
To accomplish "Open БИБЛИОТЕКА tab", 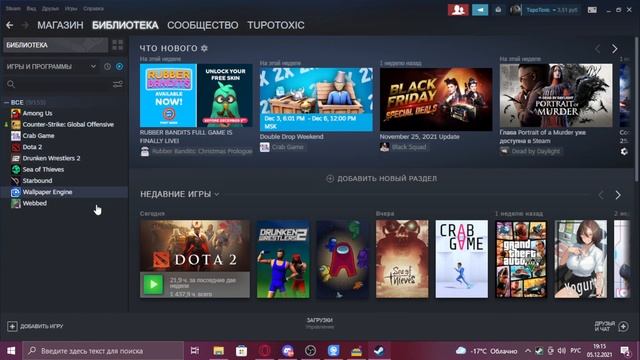I will [125, 25].
